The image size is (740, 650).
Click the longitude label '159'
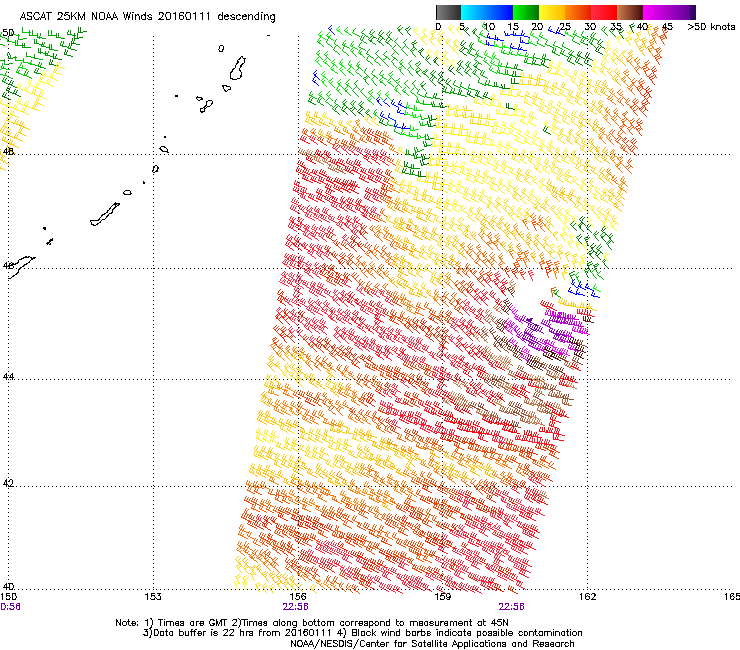[x=443, y=597]
